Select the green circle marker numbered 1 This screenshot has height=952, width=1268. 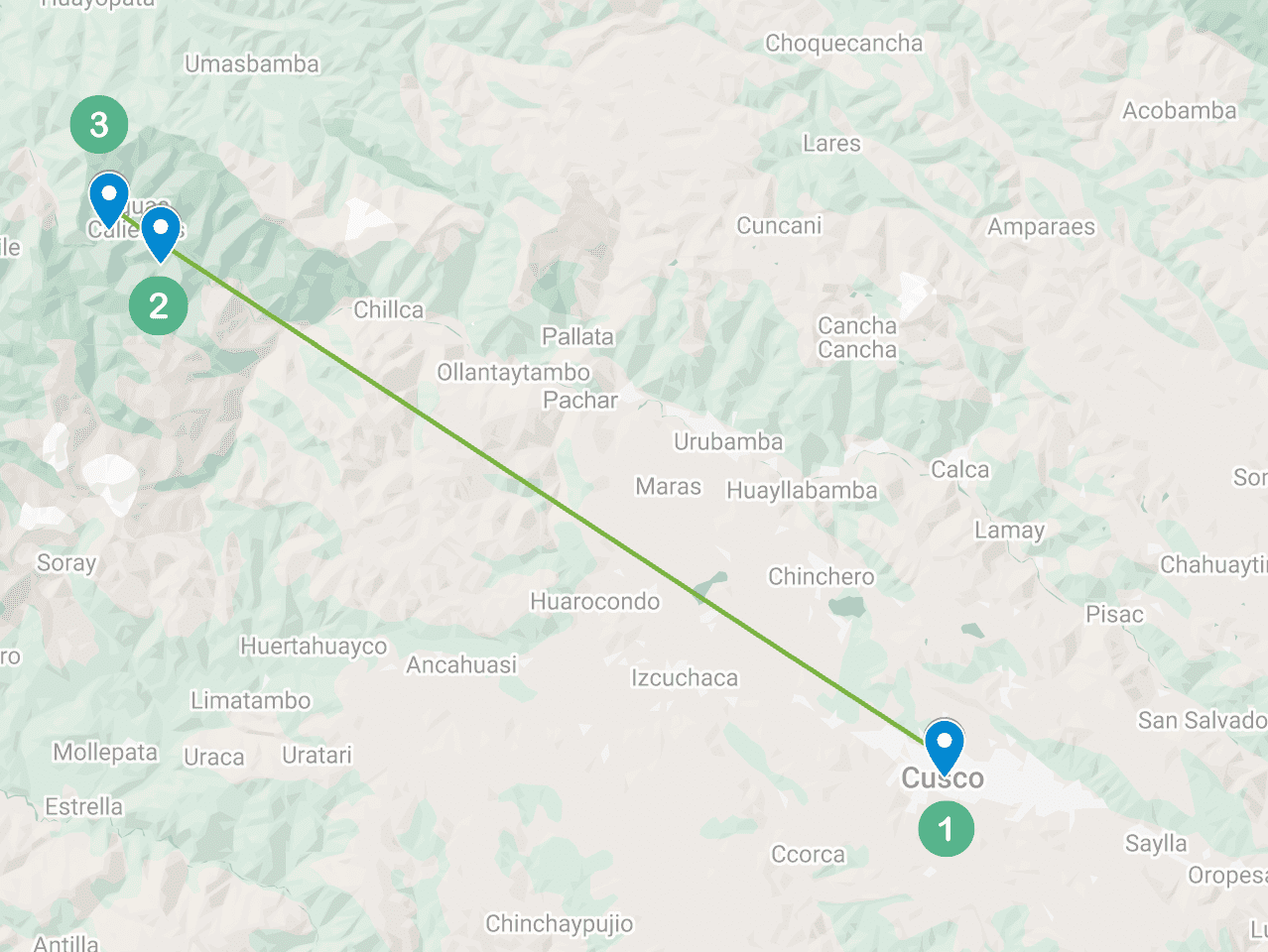[946, 827]
